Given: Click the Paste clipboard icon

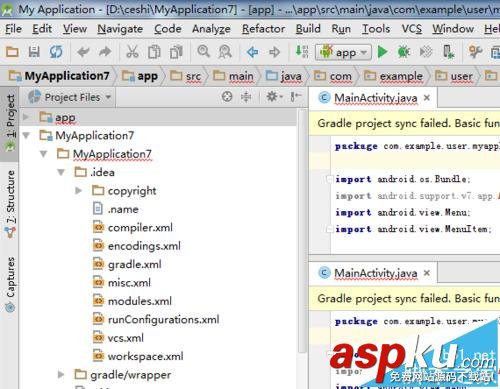Looking at the screenshot, I should [176, 52].
